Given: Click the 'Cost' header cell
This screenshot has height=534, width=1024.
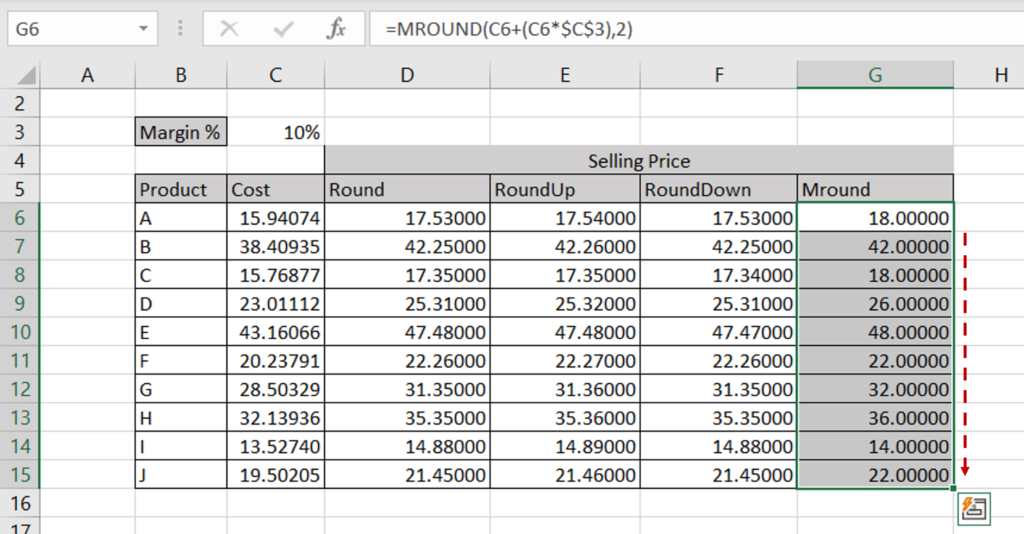Looking at the screenshot, I should (276, 189).
